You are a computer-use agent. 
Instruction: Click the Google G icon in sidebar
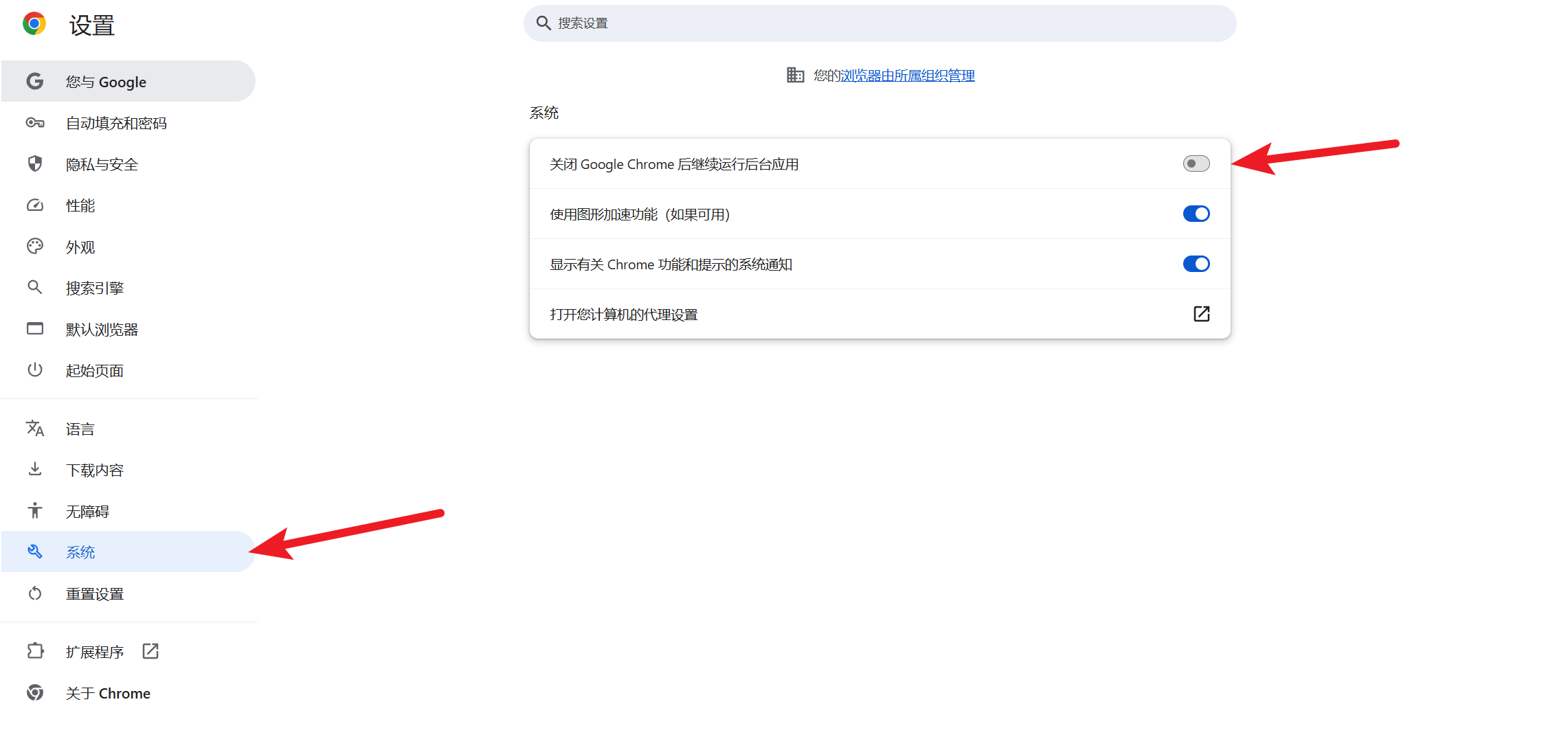(x=34, y=81)
